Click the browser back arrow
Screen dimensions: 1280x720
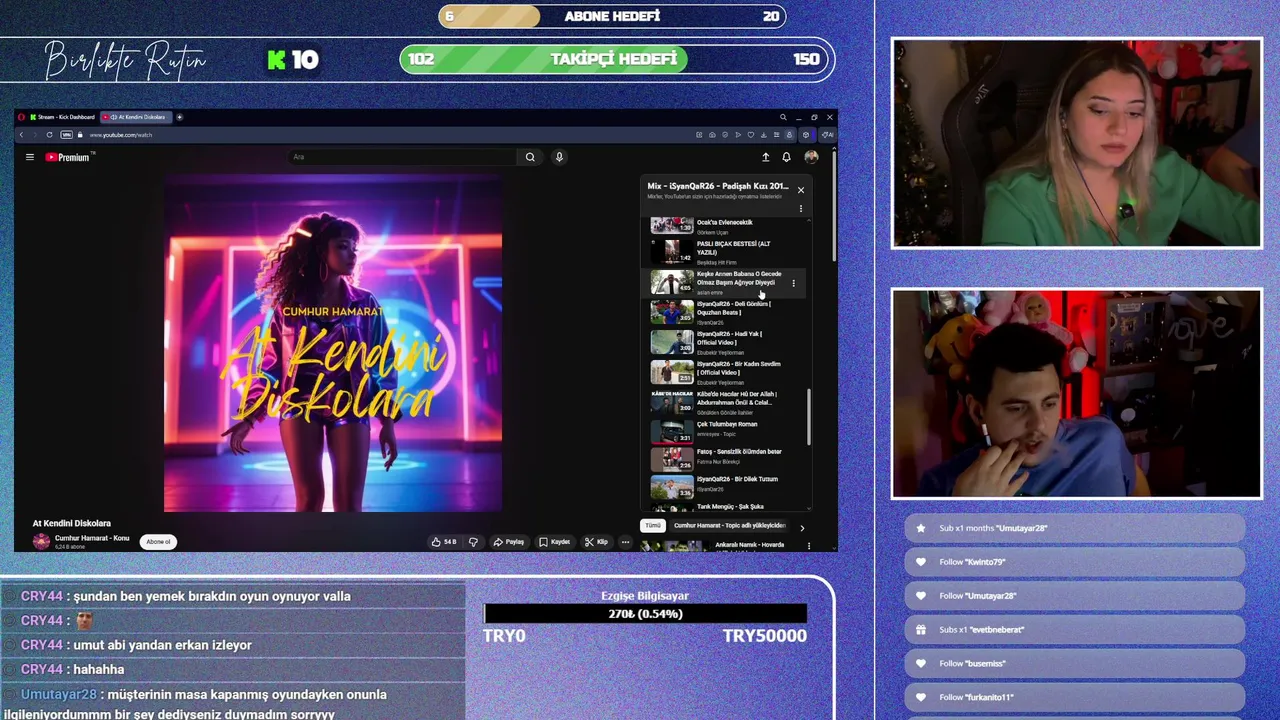[21, 135]
